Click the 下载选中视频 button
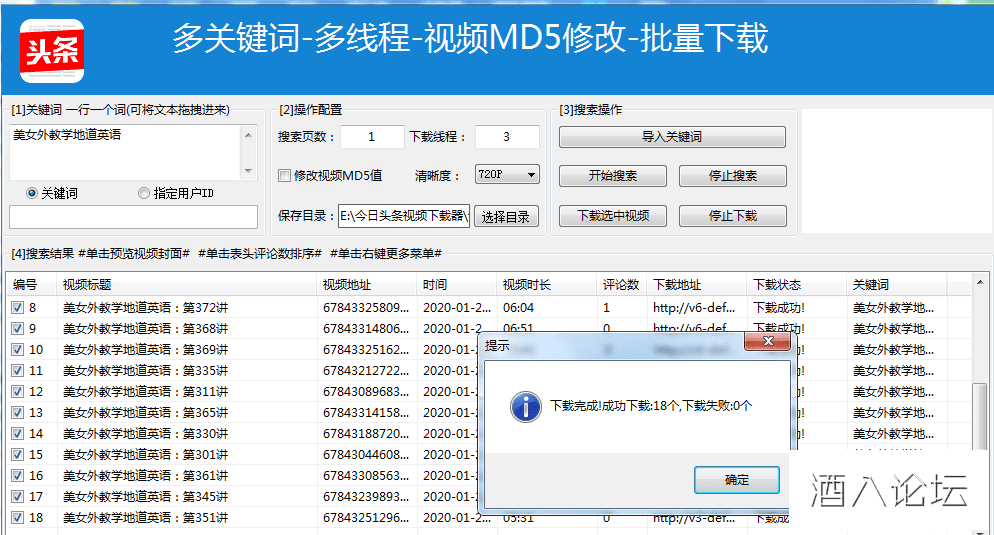994x535 pixels. point(612,215)
